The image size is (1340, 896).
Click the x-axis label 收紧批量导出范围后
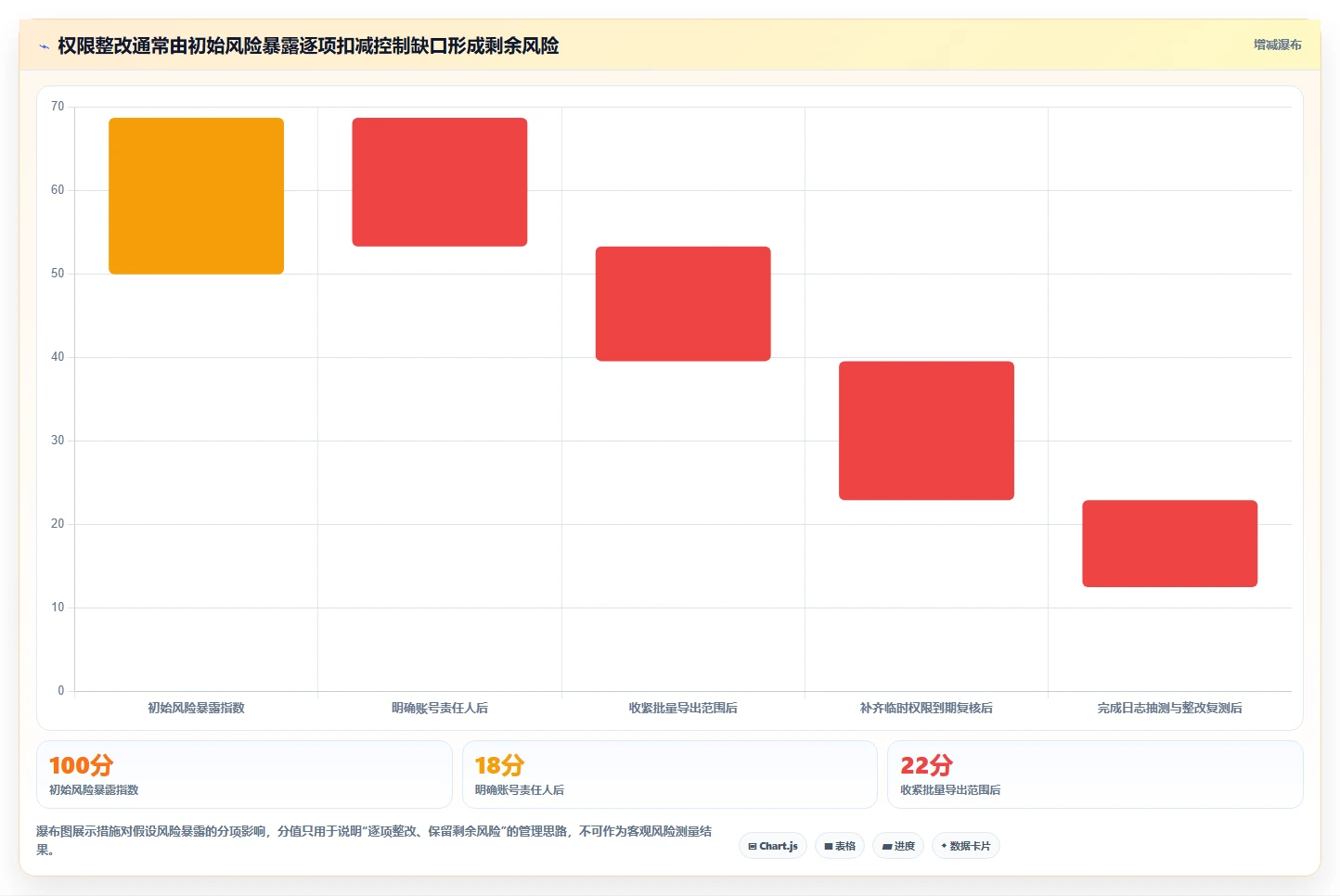pos(683,708)
